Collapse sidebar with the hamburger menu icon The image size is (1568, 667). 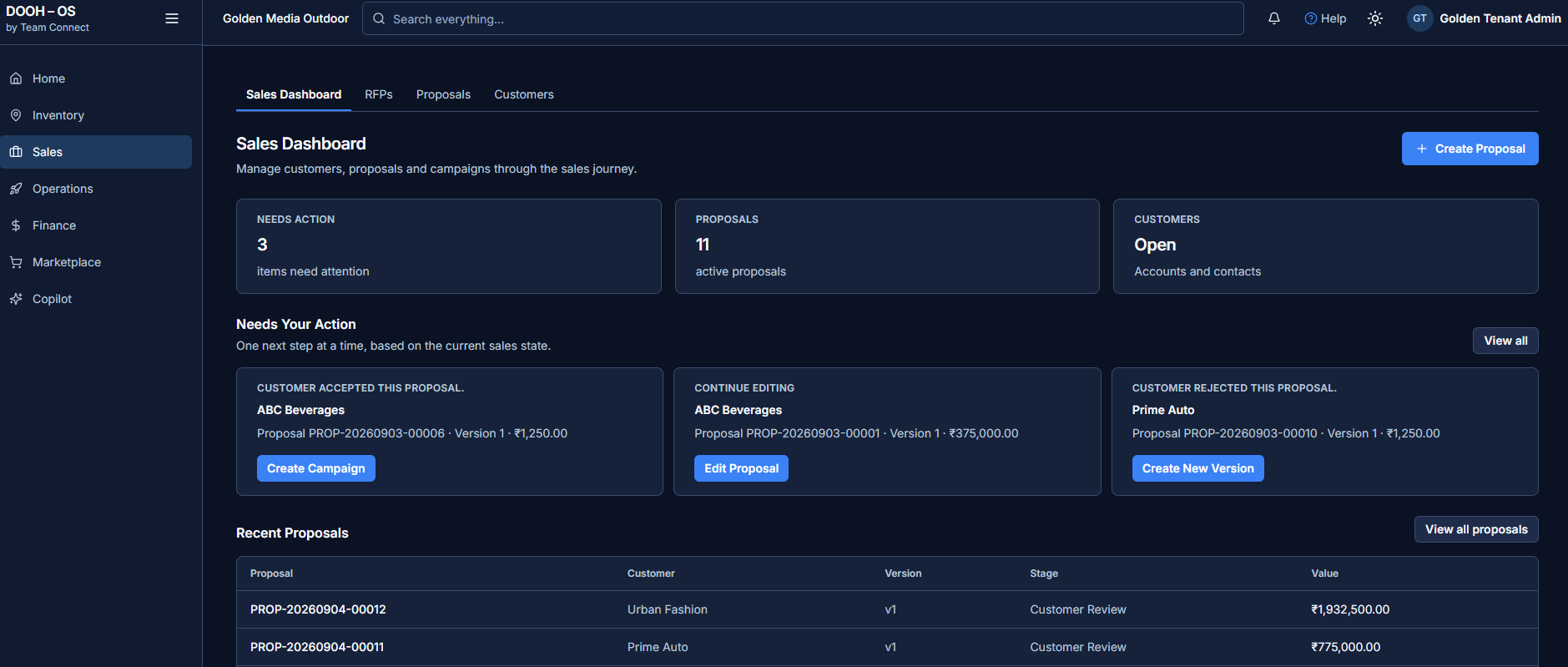[x=172, y=18]
